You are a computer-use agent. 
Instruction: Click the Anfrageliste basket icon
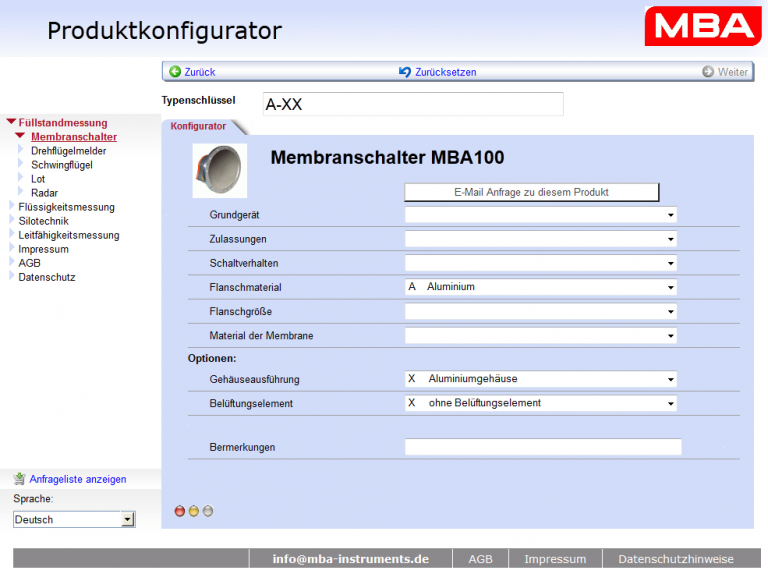tap(20, 479)
